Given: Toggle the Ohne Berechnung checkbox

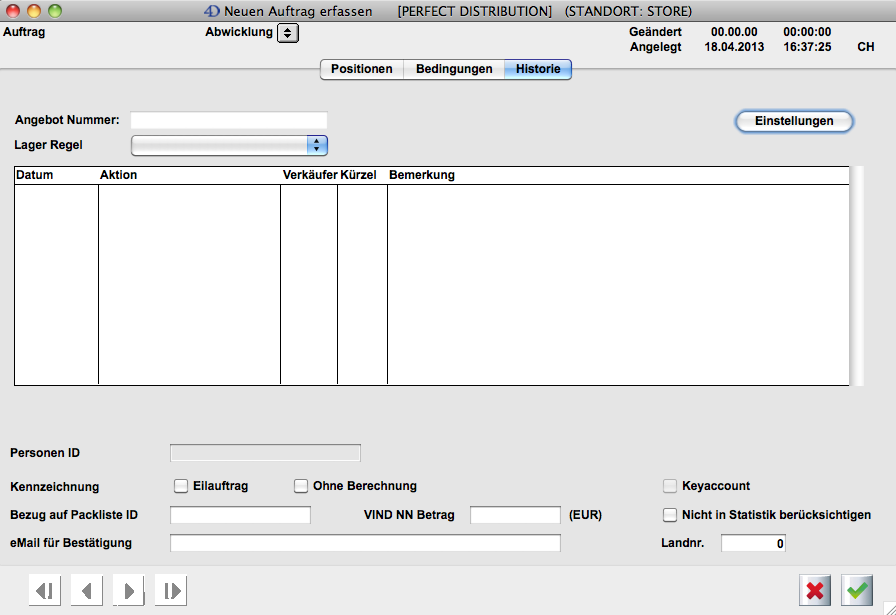Looking at the screenshot, I should coord(301,486).
